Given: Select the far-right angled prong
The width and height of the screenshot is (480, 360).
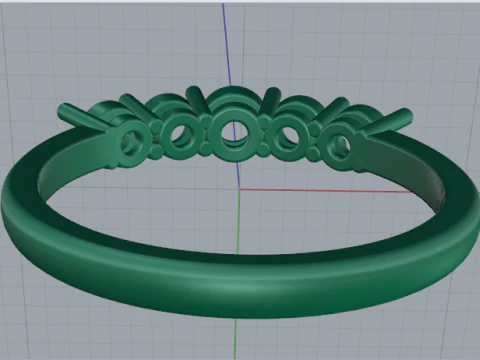Looking at the screenshot, I should coord(387,122).
